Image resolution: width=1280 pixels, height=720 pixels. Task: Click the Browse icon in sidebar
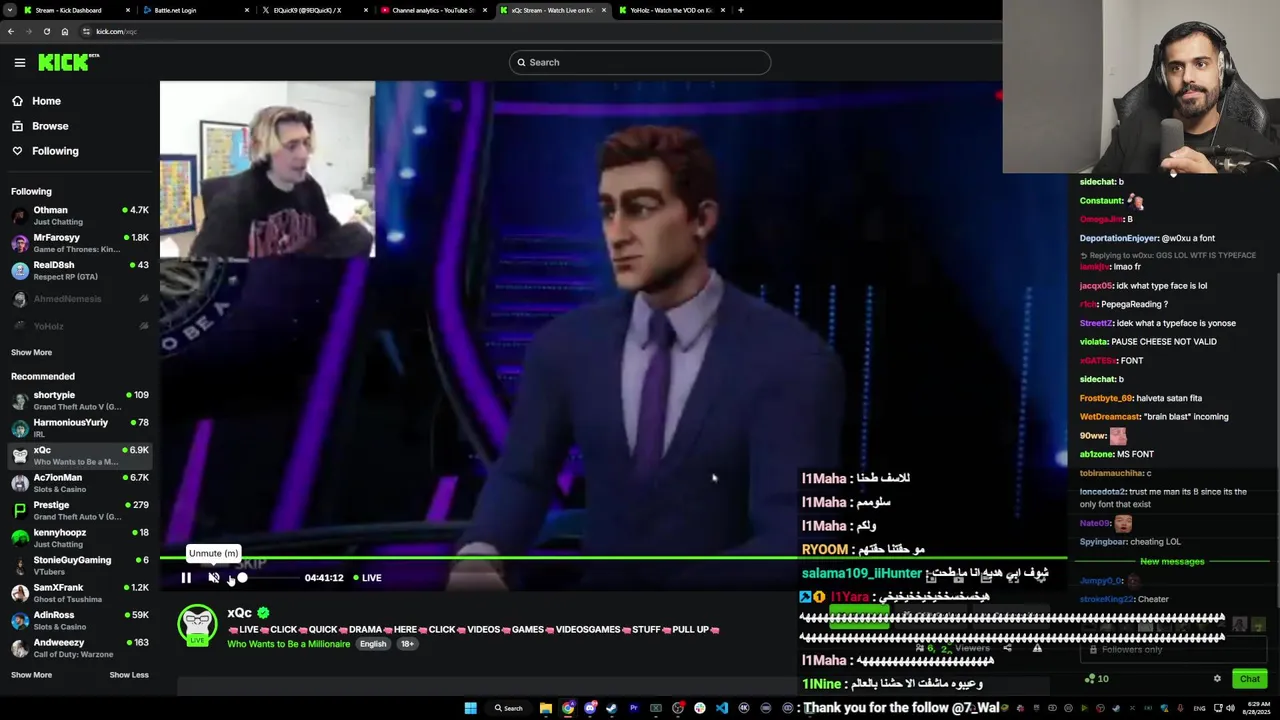pos(17,126)
